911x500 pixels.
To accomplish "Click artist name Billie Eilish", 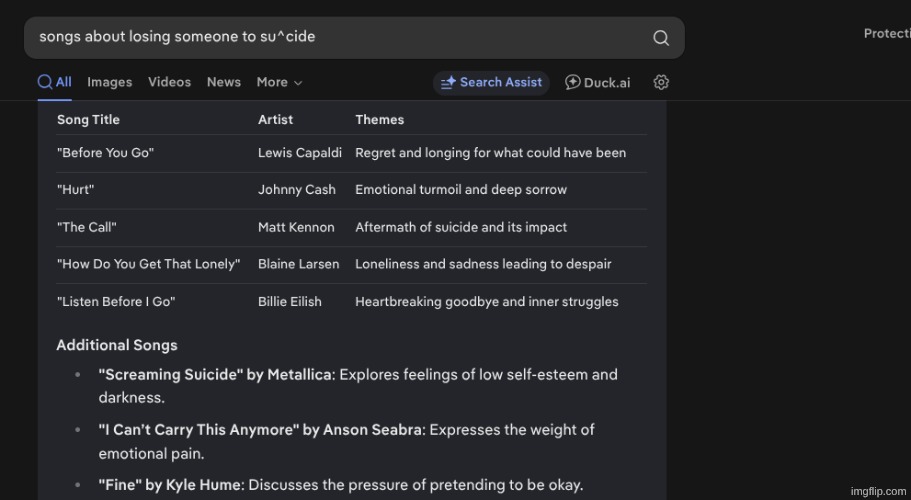I will pyautogui.click(x=289, y=301).
